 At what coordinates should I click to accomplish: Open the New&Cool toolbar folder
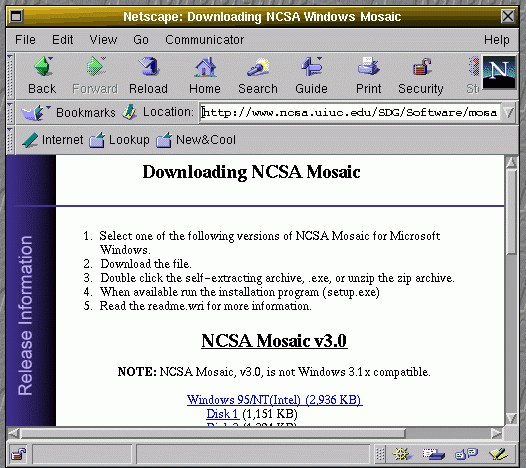[196, 140]
